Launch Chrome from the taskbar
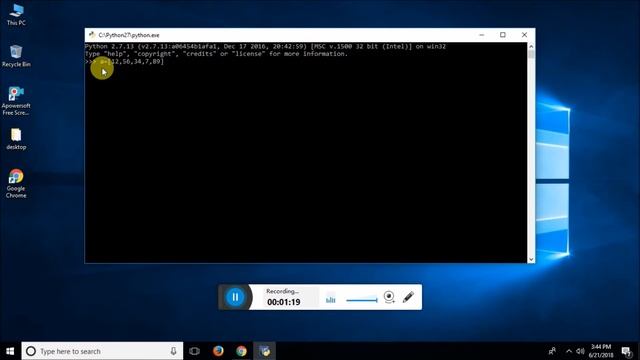 click(241, 351)
